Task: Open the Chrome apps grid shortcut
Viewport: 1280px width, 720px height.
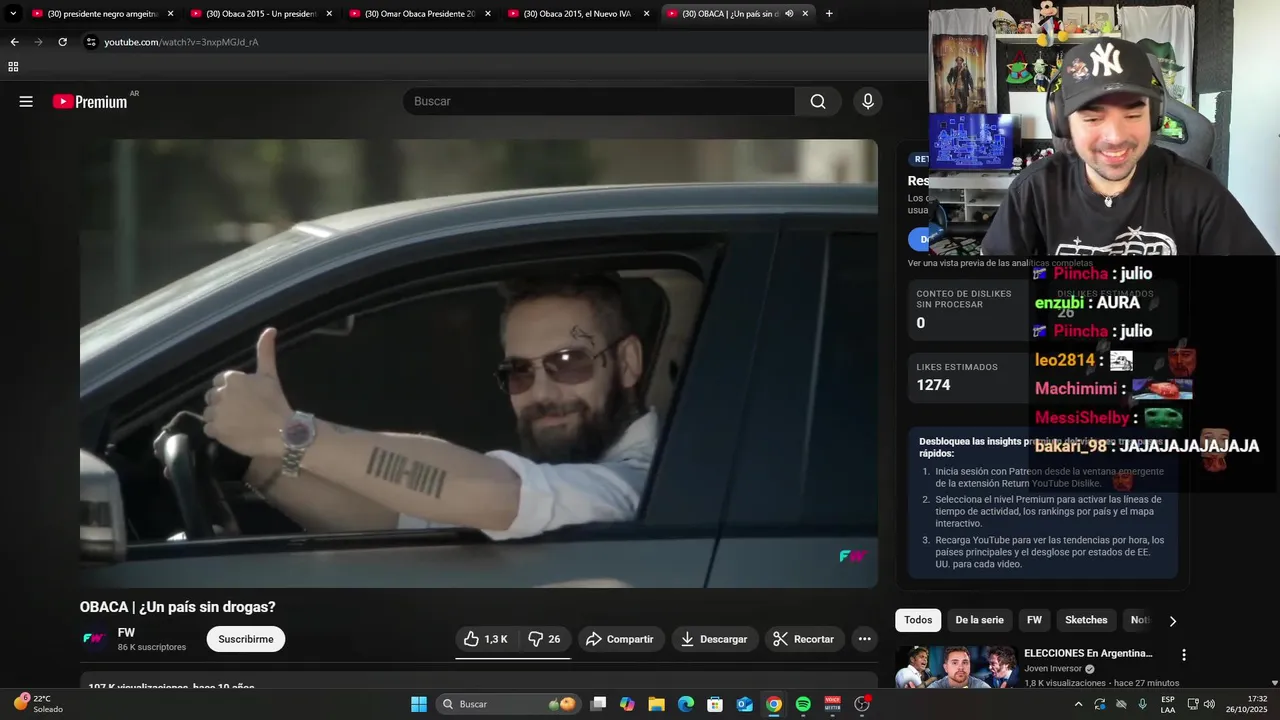Action: [13, 67]
